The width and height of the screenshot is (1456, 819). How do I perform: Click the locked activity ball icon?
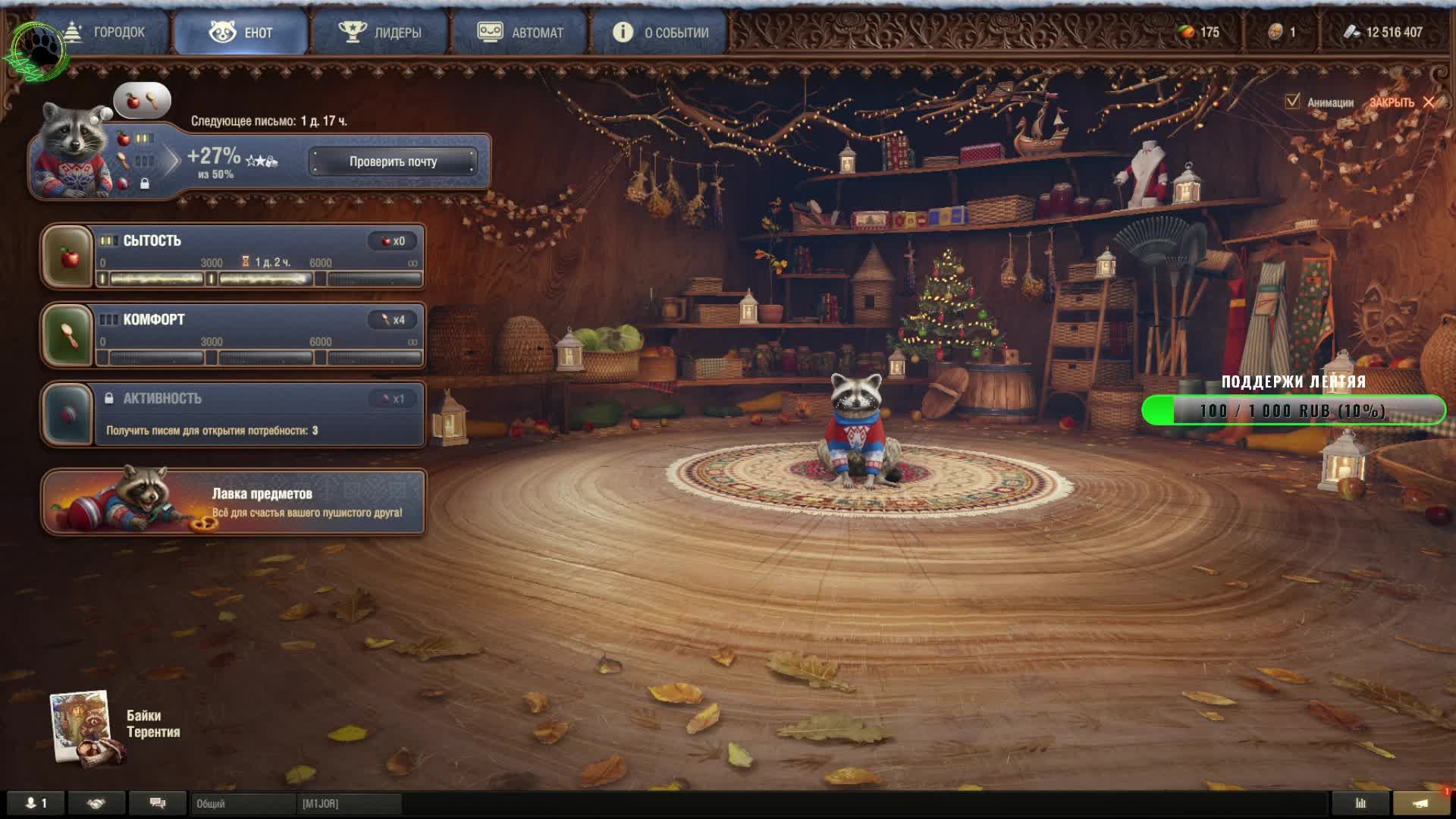68,415
